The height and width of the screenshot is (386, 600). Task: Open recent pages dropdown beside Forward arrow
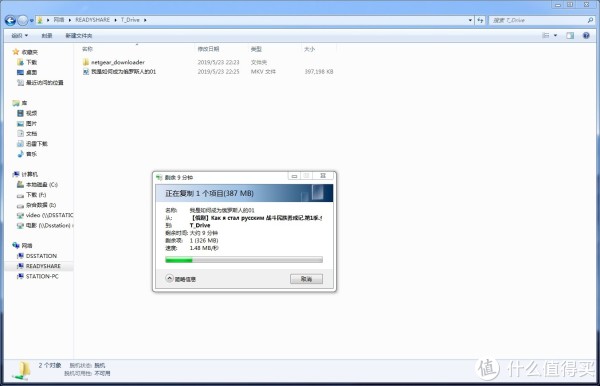tap(31, 20)
